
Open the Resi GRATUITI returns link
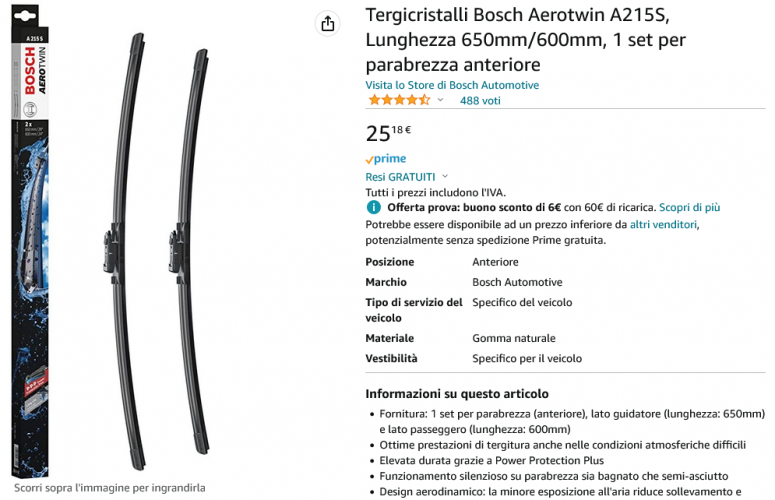click(400, 177)
